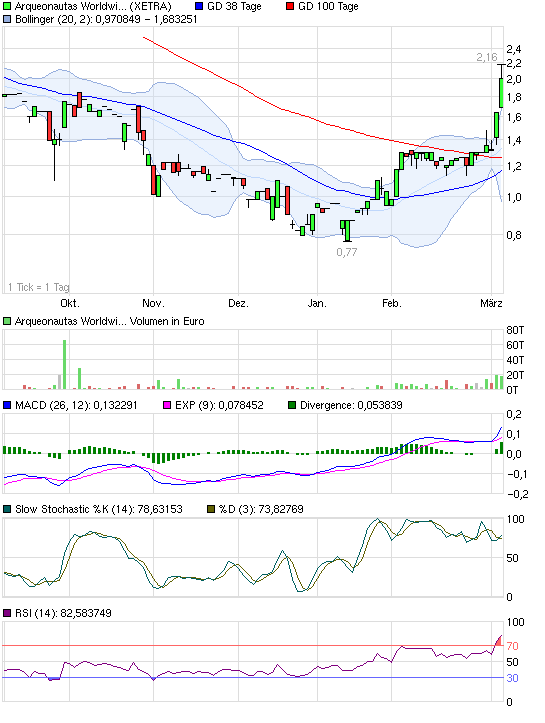Click the 80T volume axis label
The height and width of the screenshot is (723, 545).
(x=515, y=330)
